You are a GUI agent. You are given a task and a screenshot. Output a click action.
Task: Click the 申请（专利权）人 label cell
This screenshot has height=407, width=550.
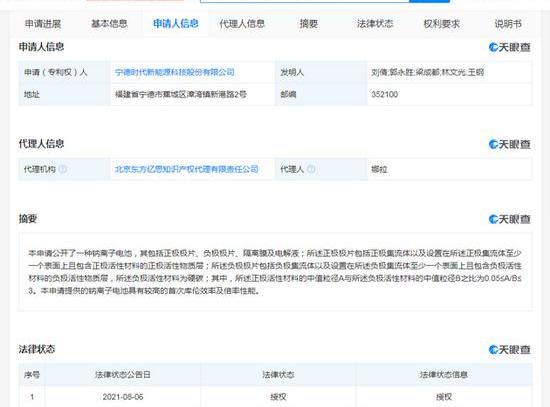pos(65,72)
